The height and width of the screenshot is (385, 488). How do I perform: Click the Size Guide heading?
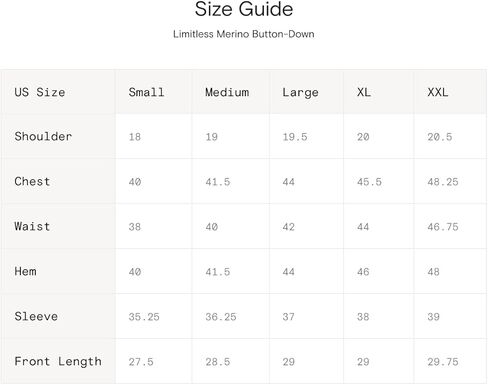coord(244,9)
